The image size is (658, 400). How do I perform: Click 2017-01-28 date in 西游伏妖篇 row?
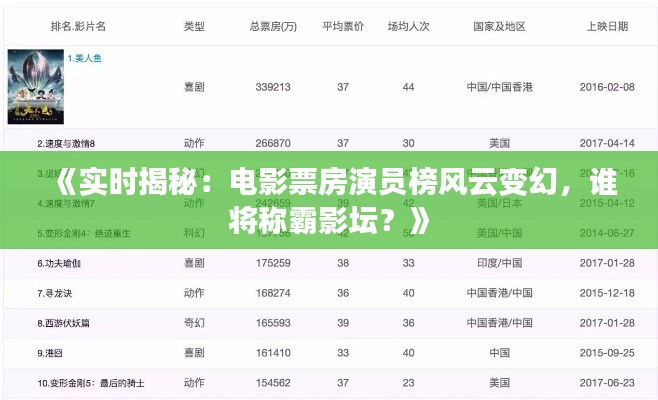(607, 323)
